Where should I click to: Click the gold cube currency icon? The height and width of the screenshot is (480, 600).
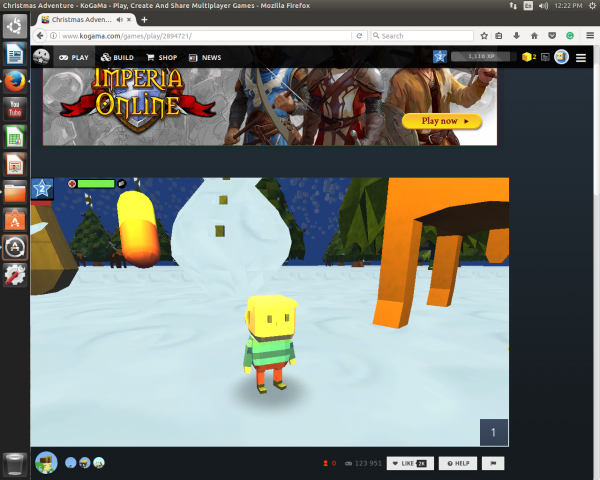pyautogui.click(x=527, y=57)
